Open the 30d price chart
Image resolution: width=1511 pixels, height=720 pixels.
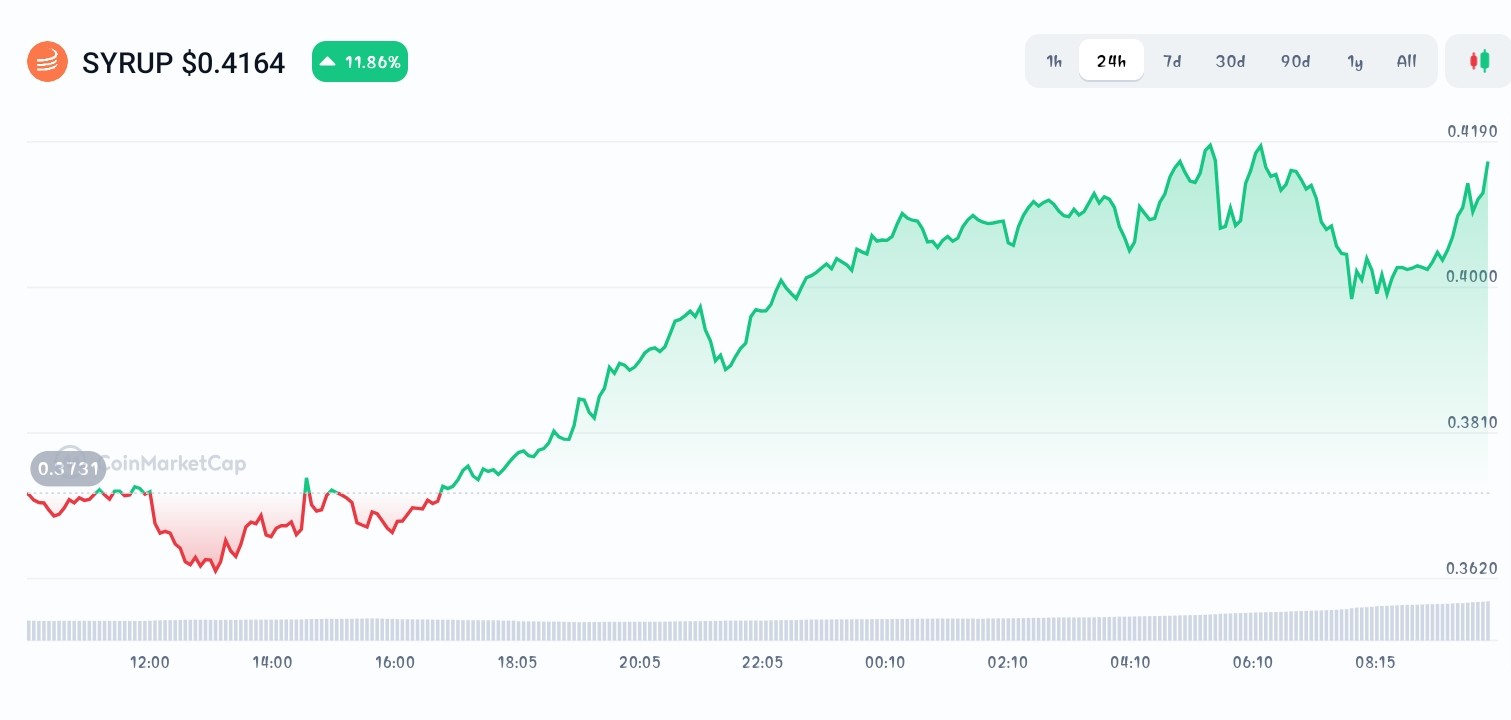click(1229, 61)
